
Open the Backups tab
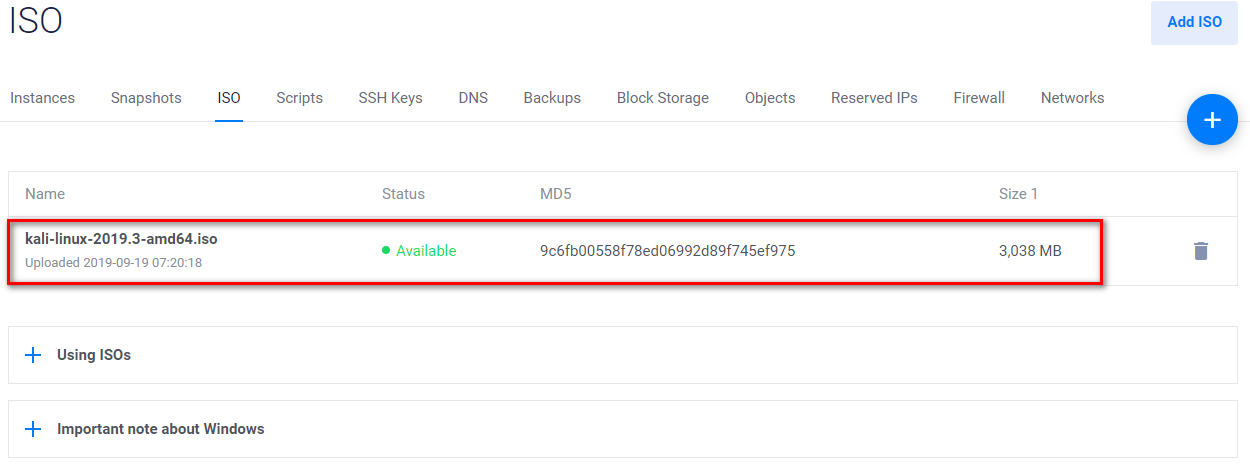pos(552,98)
